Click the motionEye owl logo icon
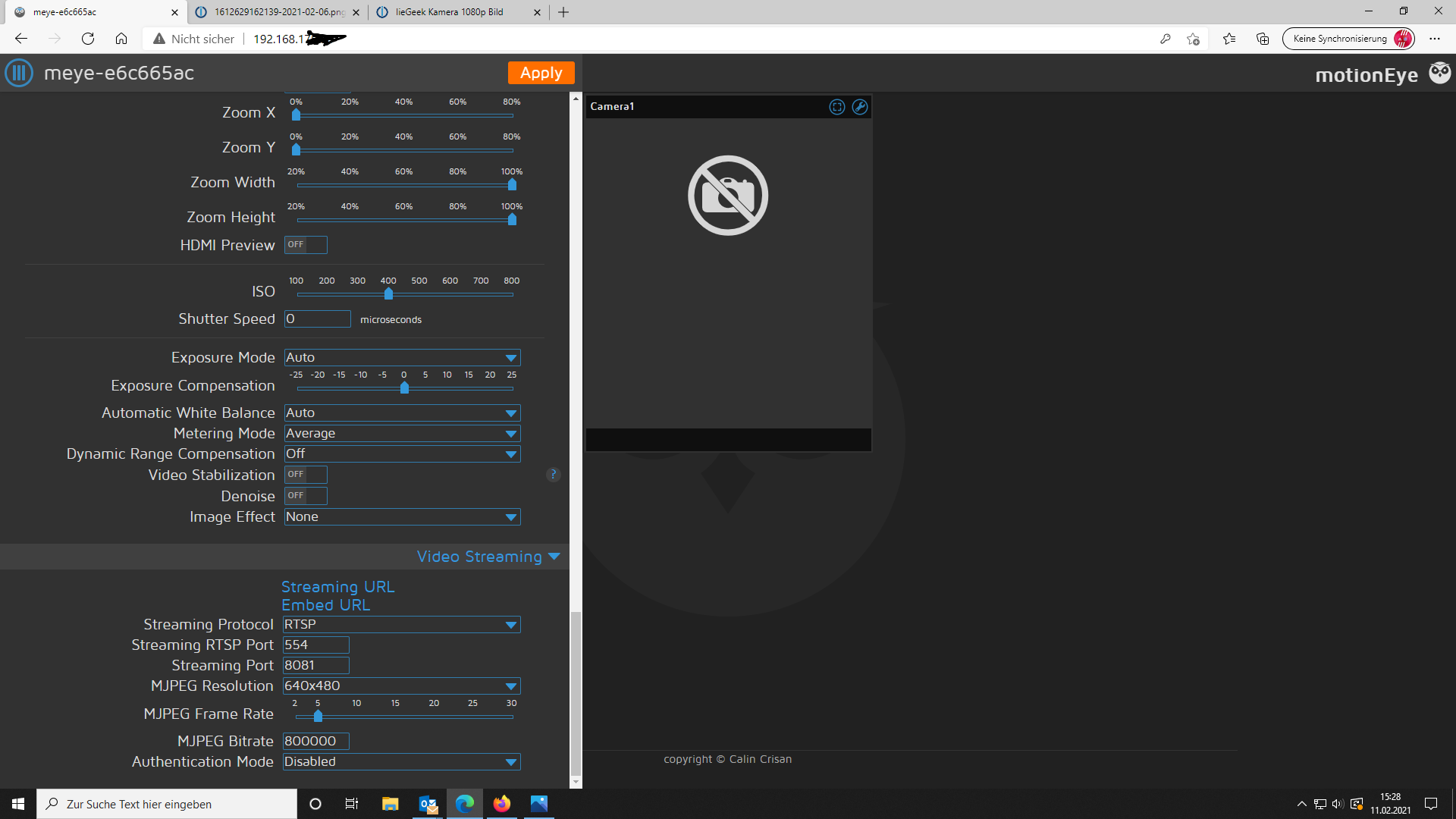 pos(1439,73)
